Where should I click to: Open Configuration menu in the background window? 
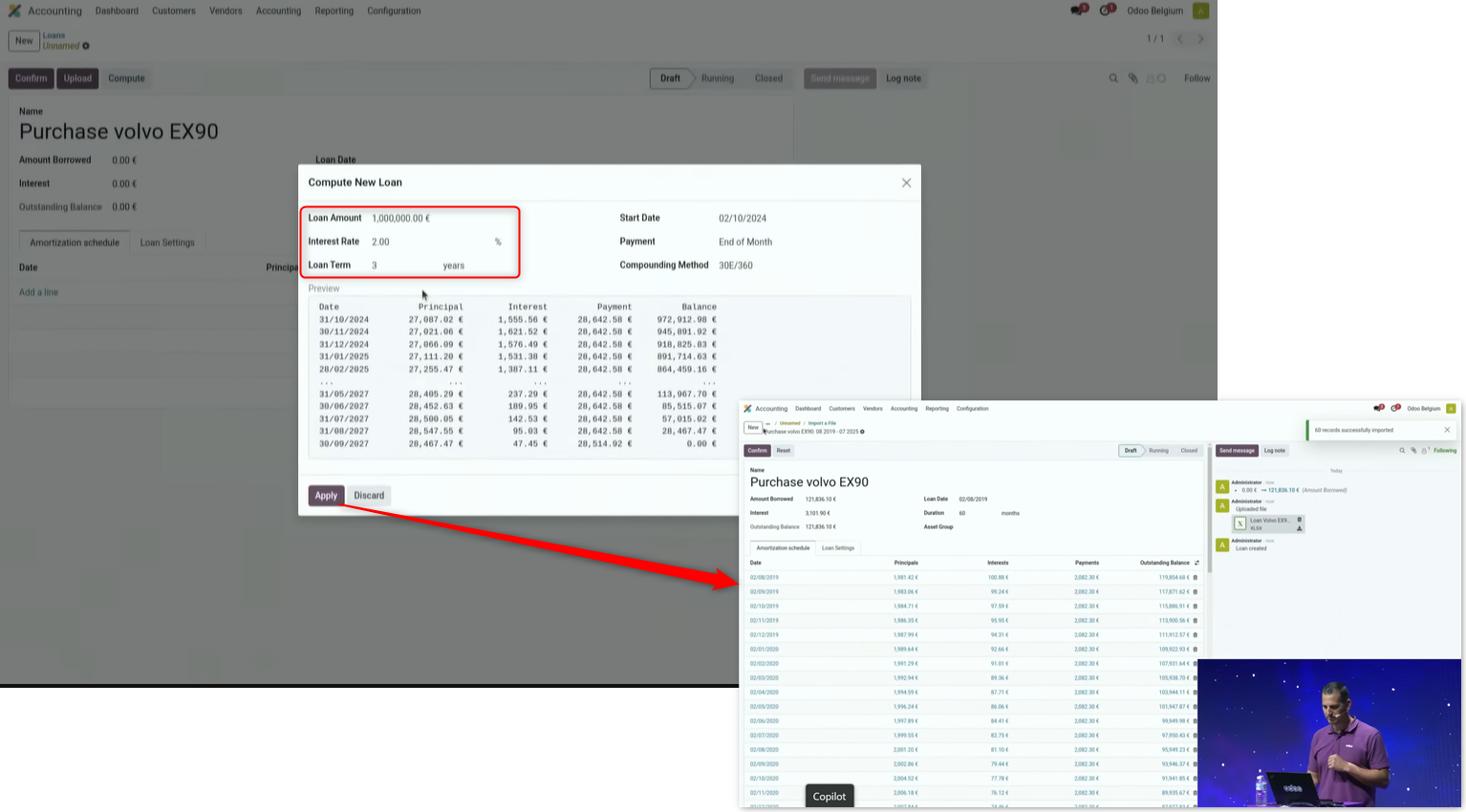tap(394, 11)
